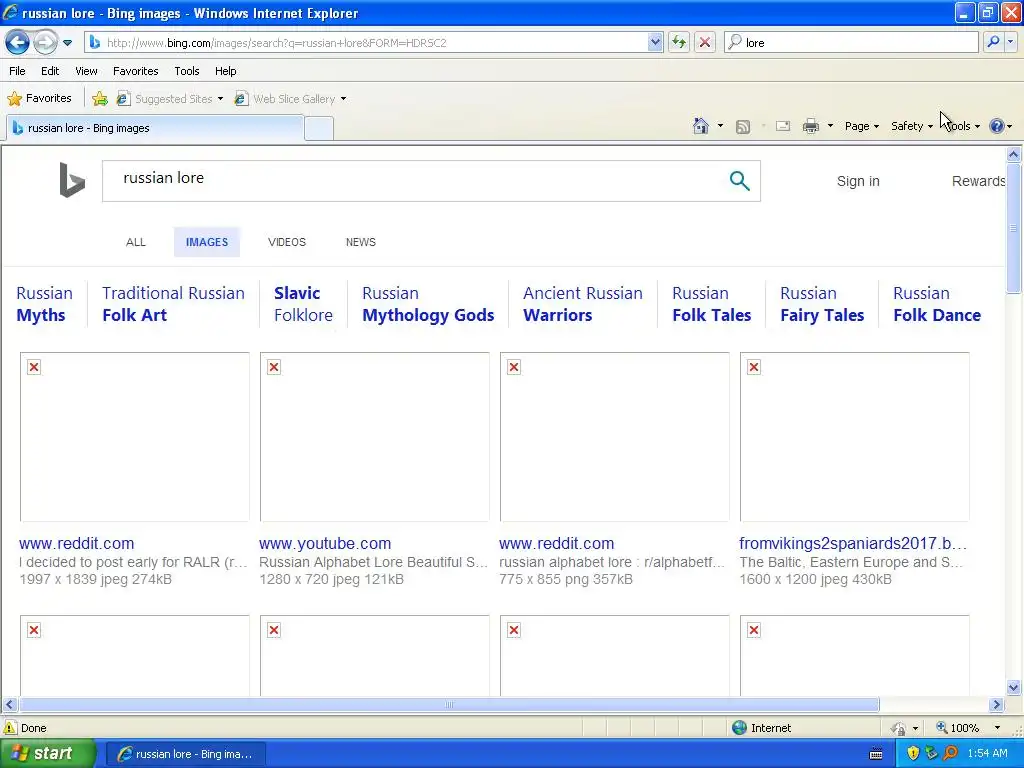The height and width of the screenshot is (768, 1024).
Task: Click the horizontal scrollbar right arrow
Action: (x=996, y=705)
